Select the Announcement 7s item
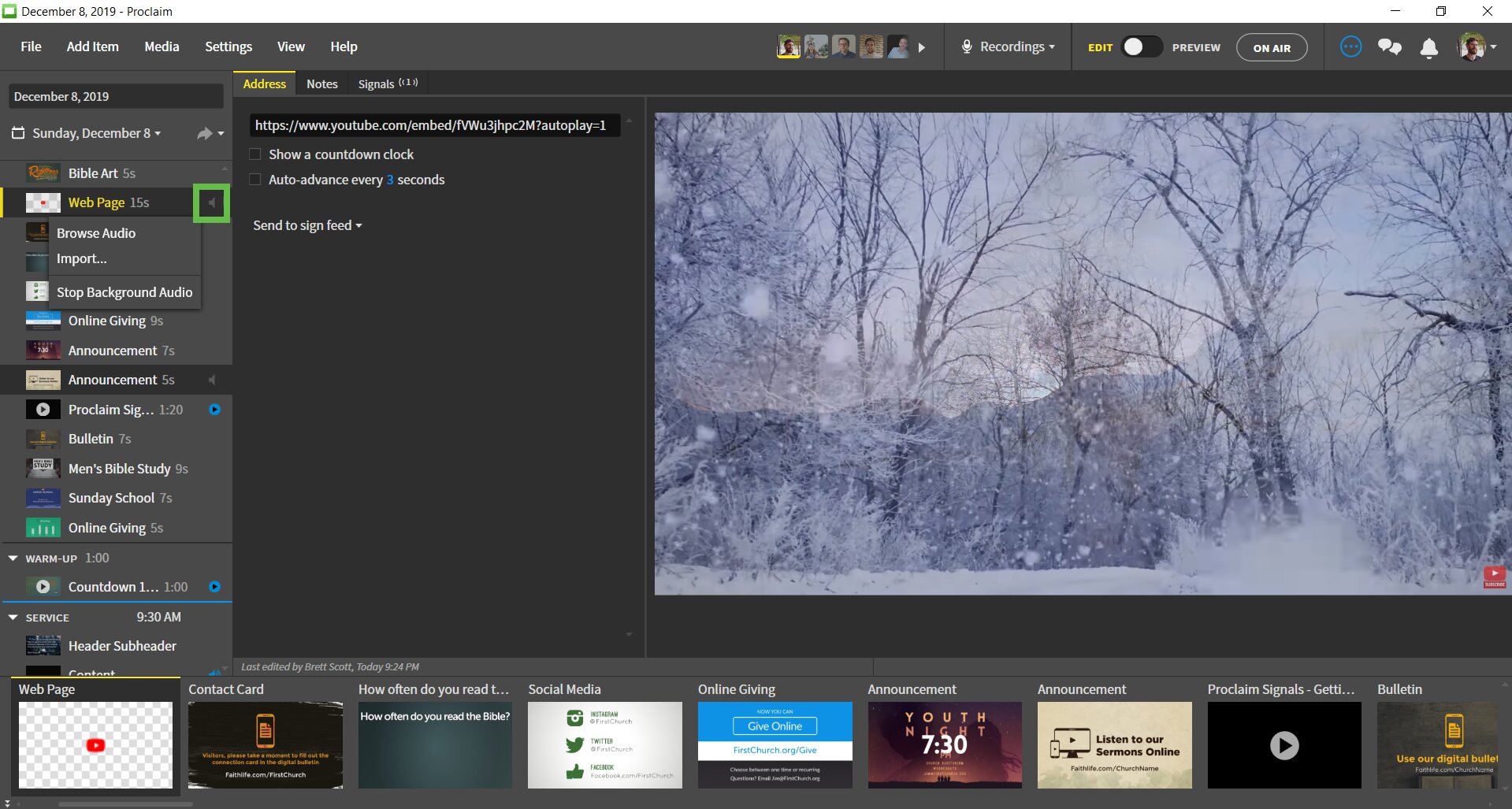The image size is (1512, 809). (116, 351)
